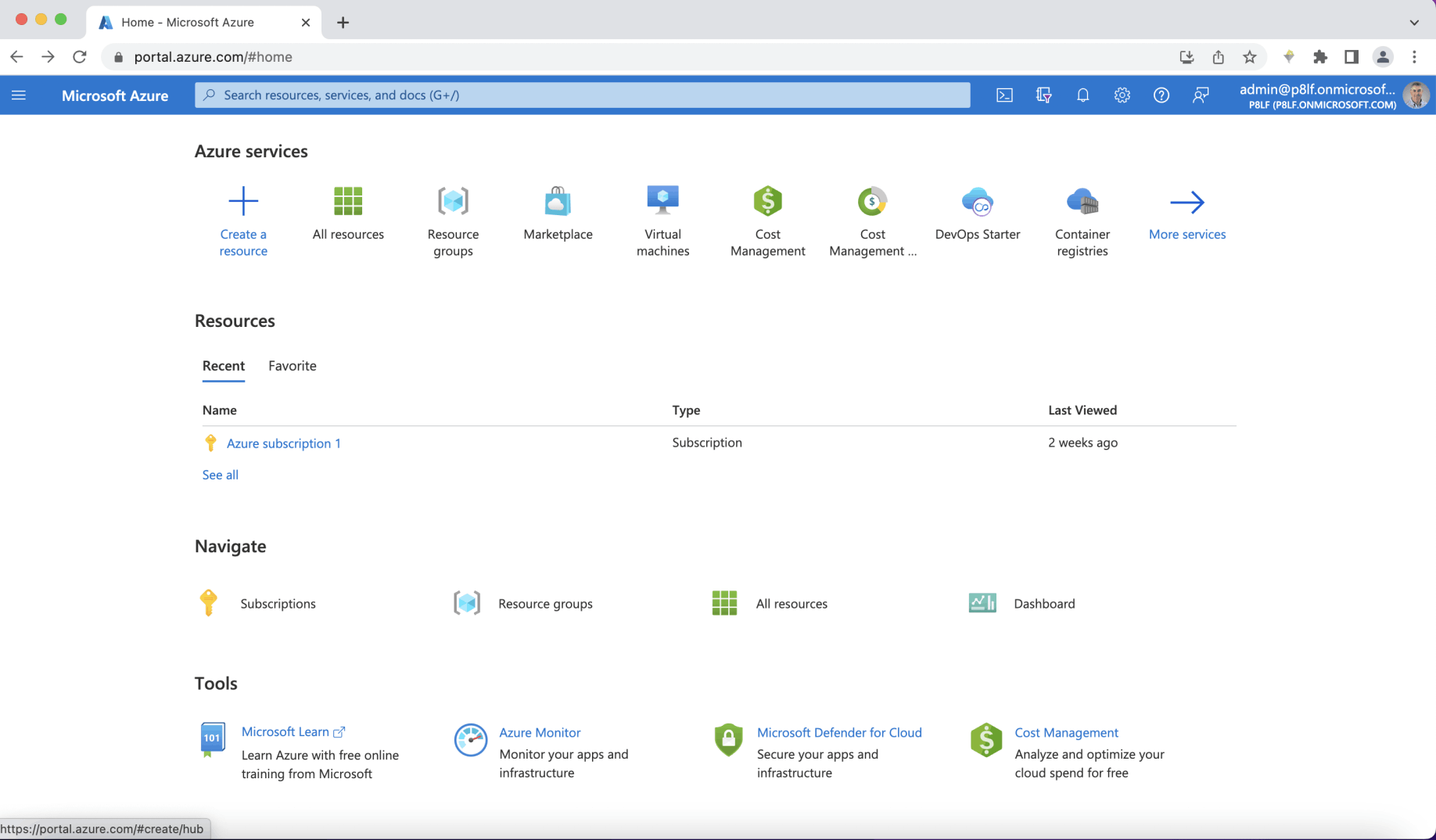
Task: Open Azure subscription 1 link
Action: (283, 443)
